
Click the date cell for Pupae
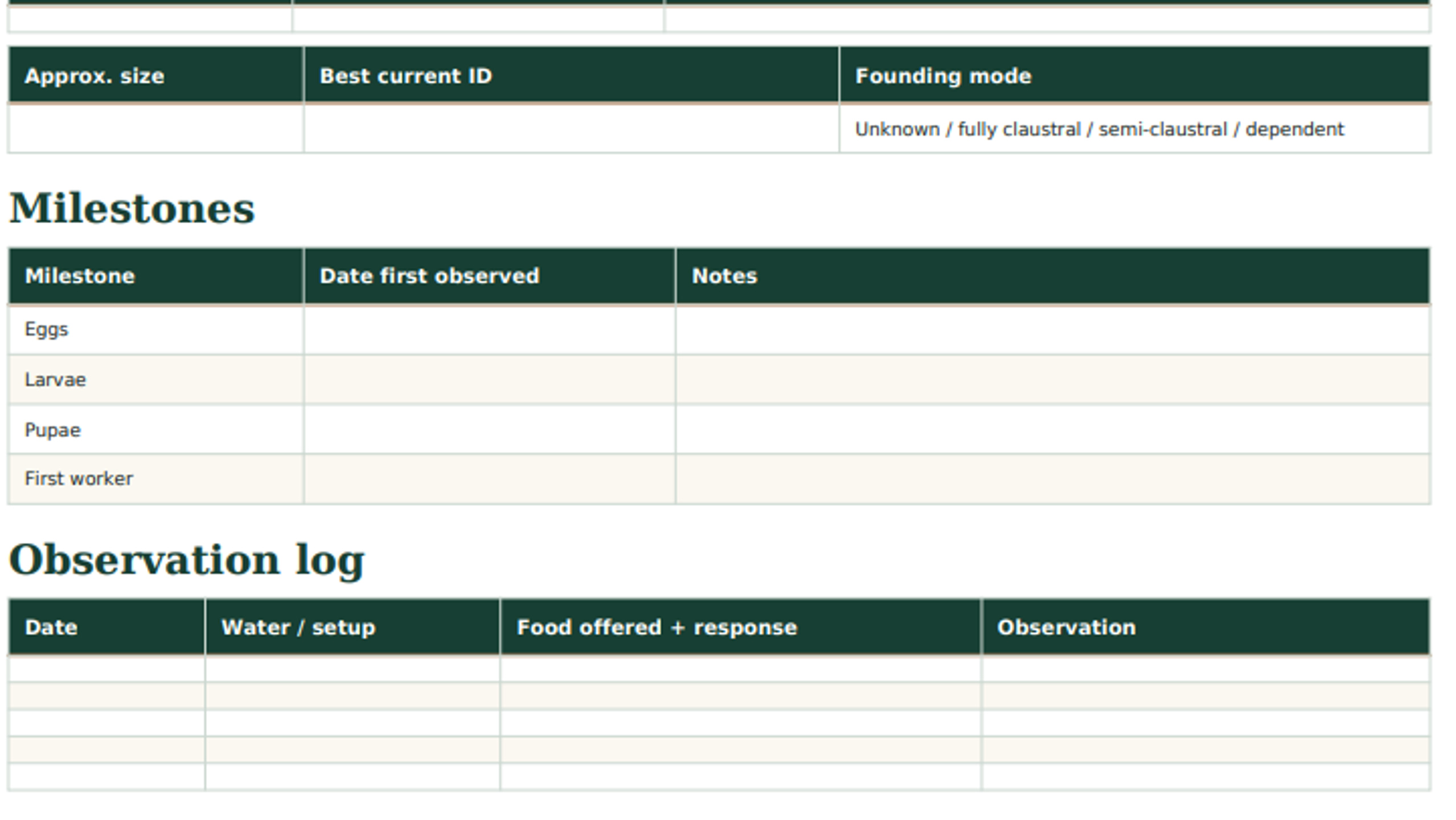(x=490, y=429)
